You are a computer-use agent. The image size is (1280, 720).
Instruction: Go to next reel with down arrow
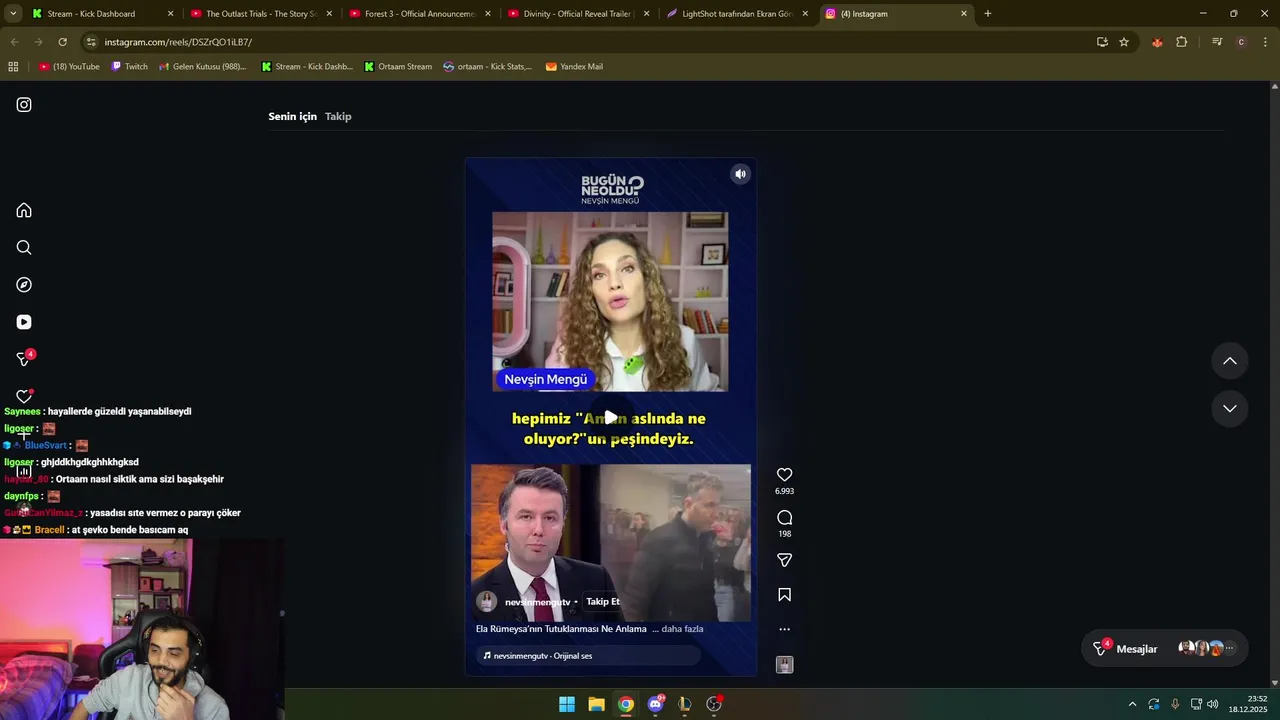point(1230,408)
